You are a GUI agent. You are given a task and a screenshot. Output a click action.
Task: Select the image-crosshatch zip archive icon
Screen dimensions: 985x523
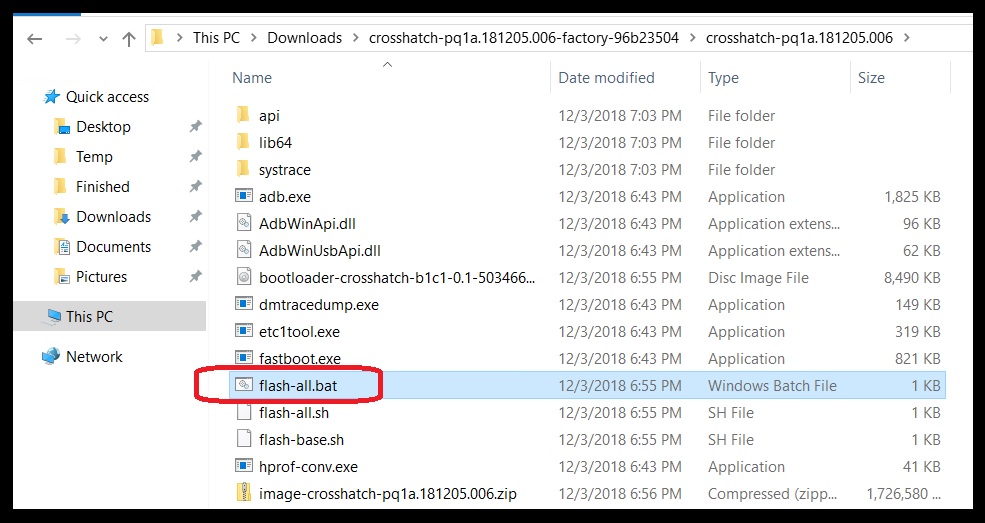tap(244, 493)
